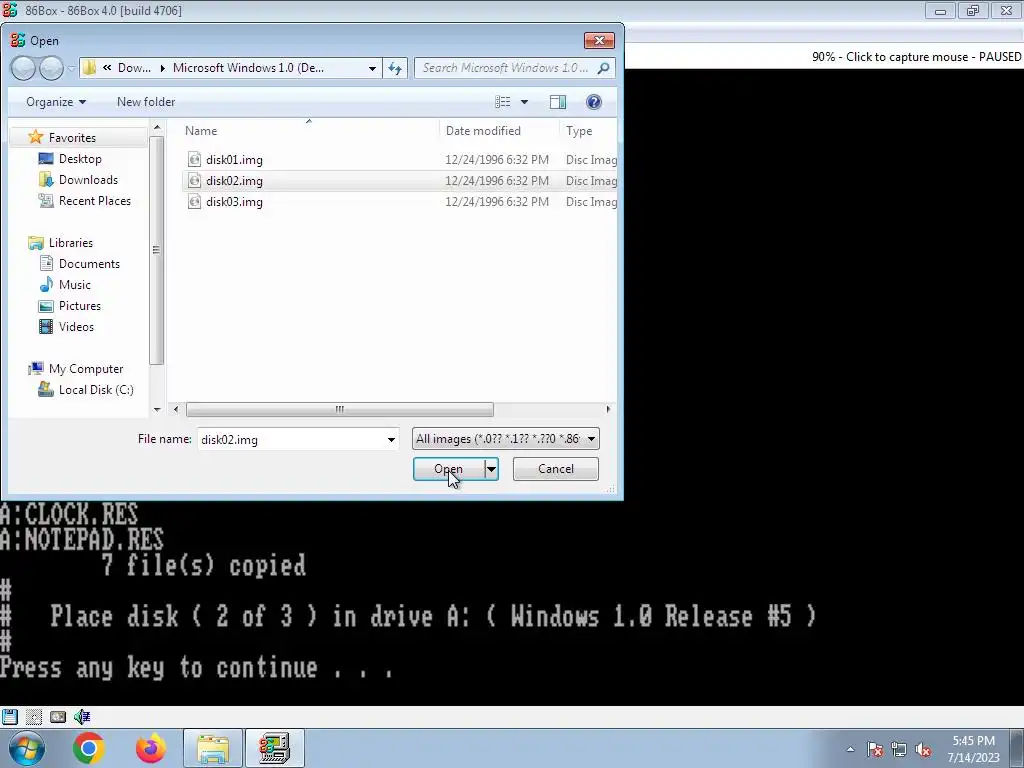The image size is (1024, 768).
Task: Launch Google Chrome from the taskbar
Action: [89, 748]
